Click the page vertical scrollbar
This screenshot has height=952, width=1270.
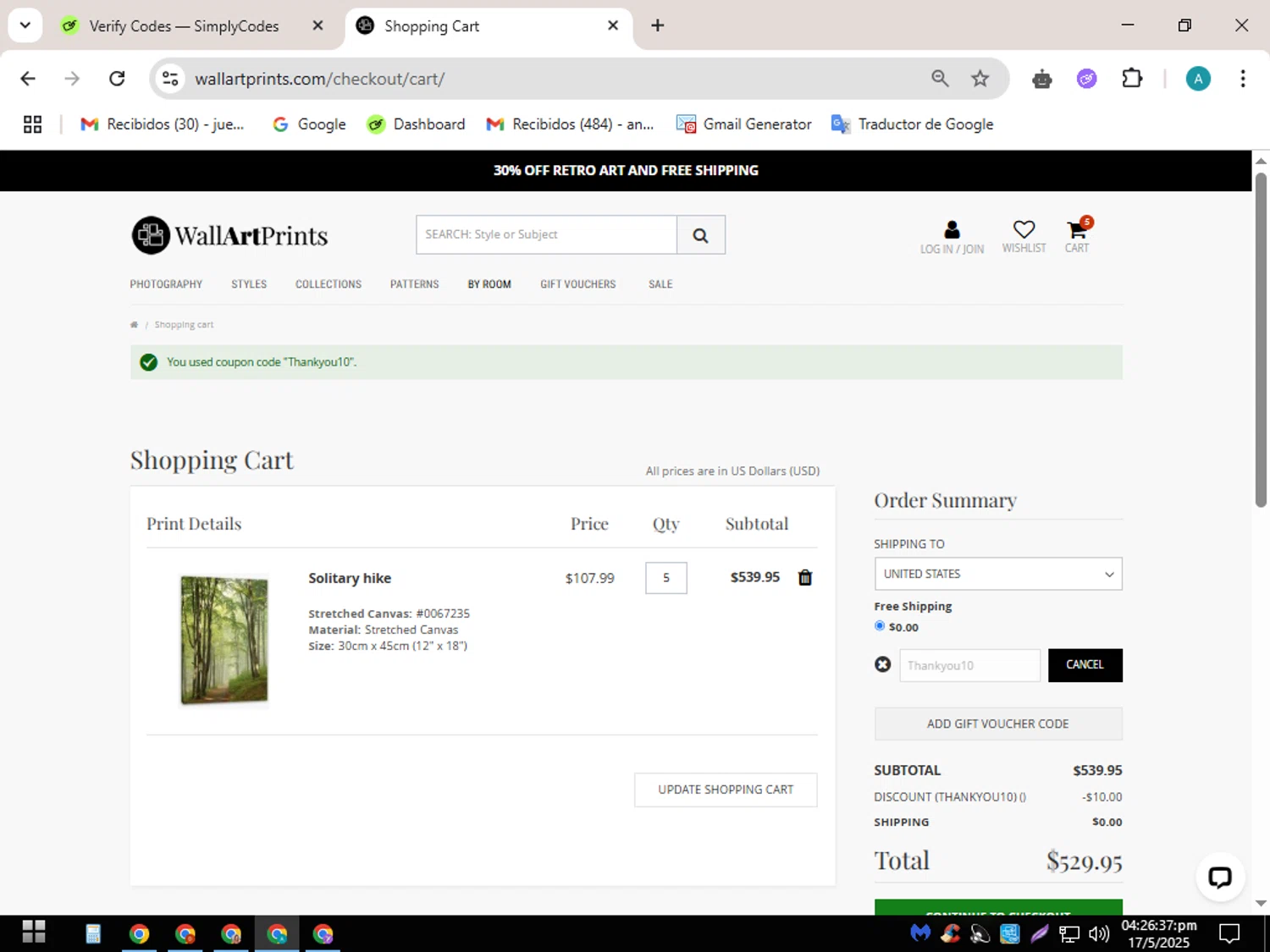[1261, 338]
